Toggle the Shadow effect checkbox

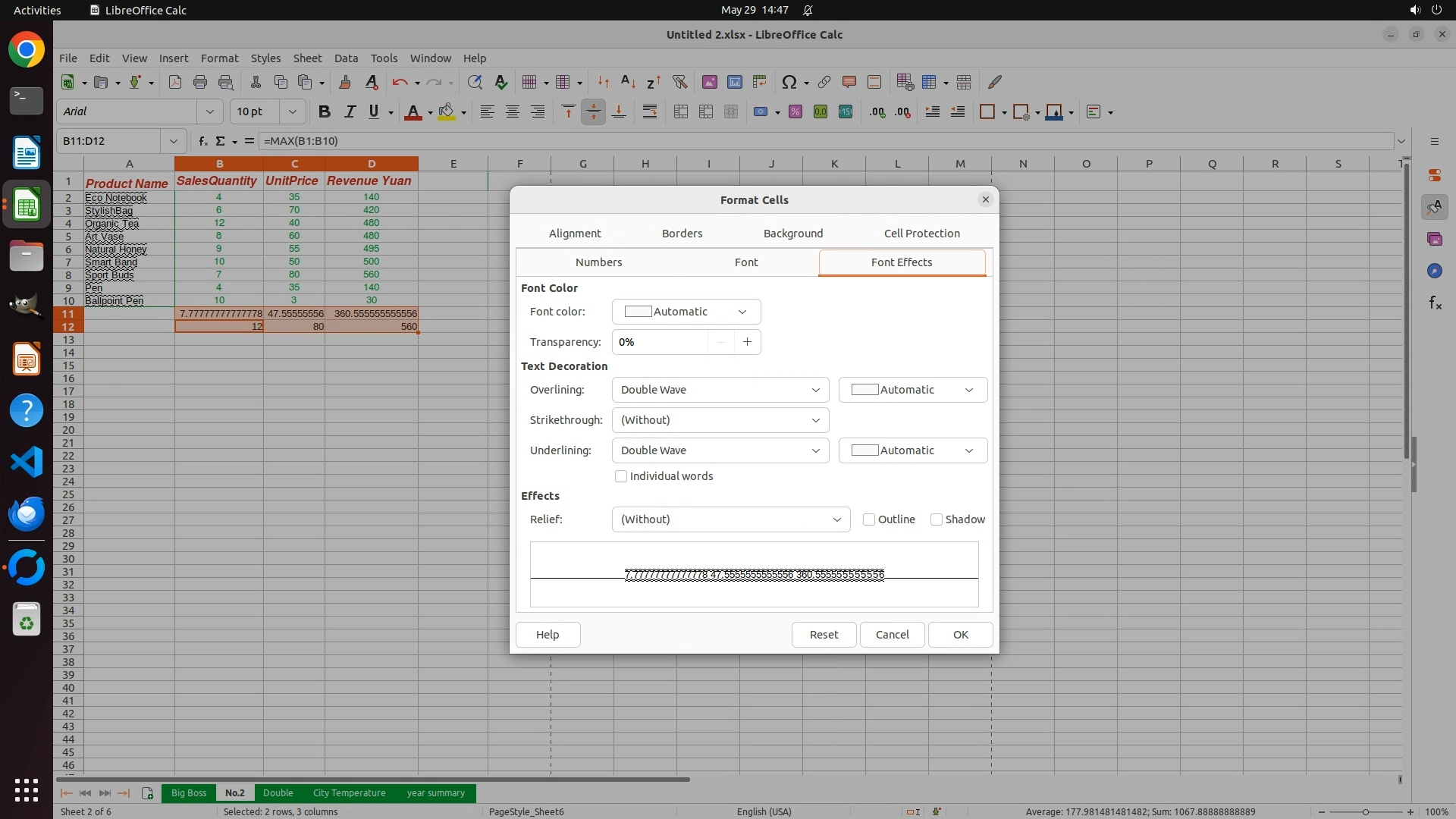click(937, 519)
